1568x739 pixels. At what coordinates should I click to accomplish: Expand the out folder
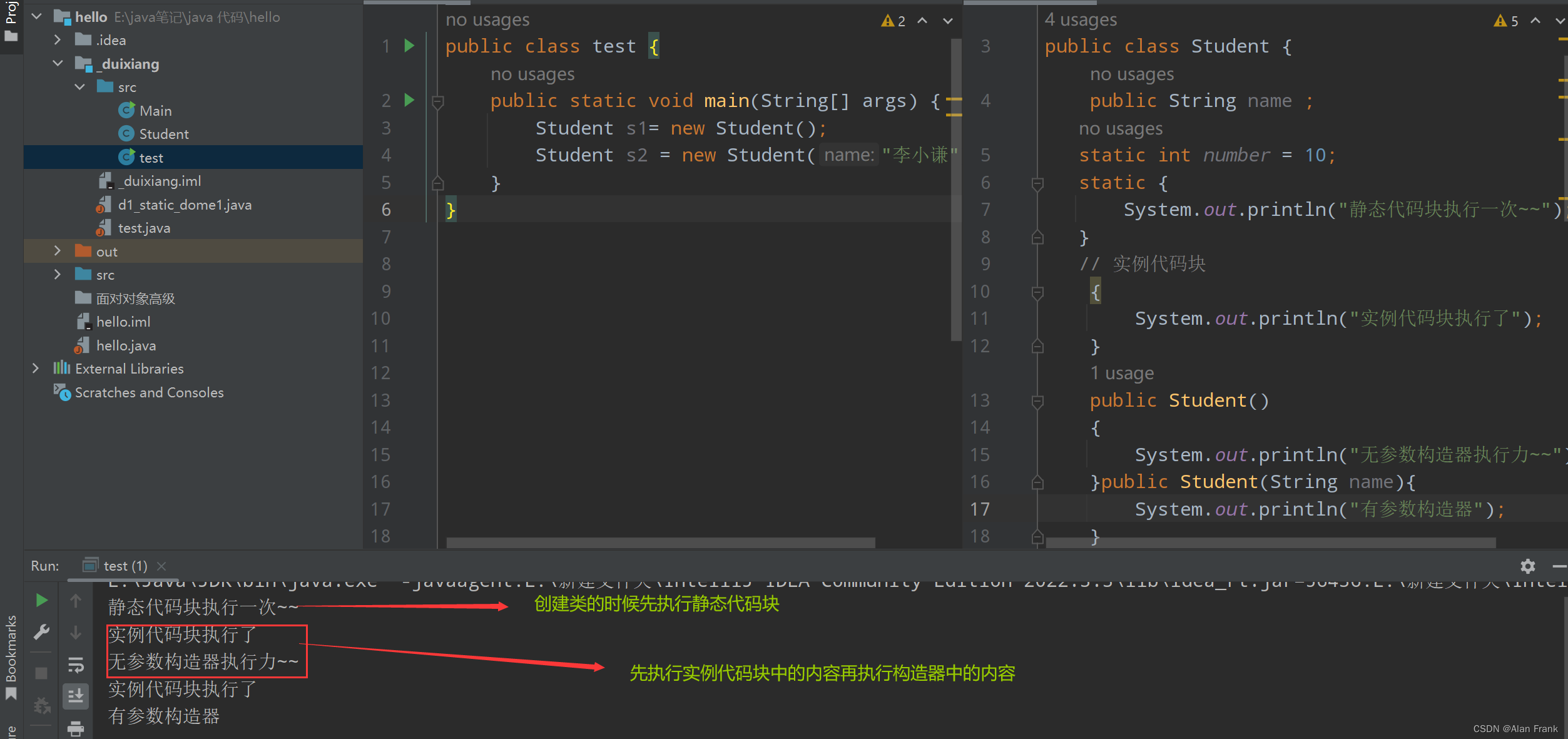tap(58, 252)
